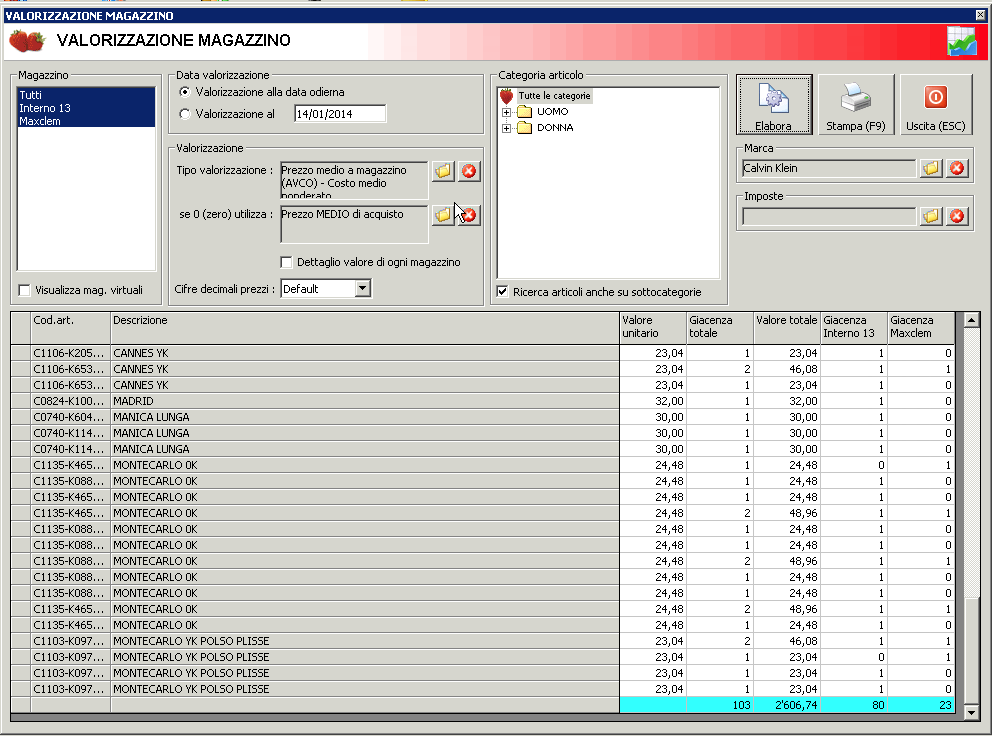Clear Imposte field using red X icon
This screenshot has height=736, width=992.
957,216
